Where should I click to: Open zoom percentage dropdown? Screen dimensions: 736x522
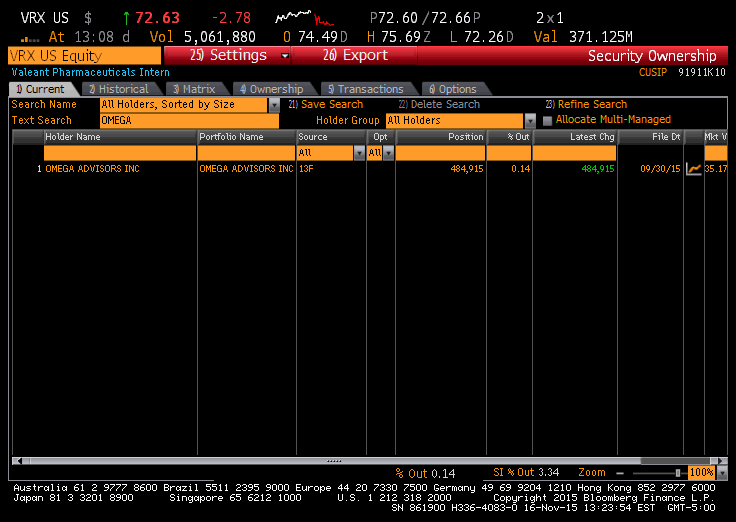pos(723,473)
